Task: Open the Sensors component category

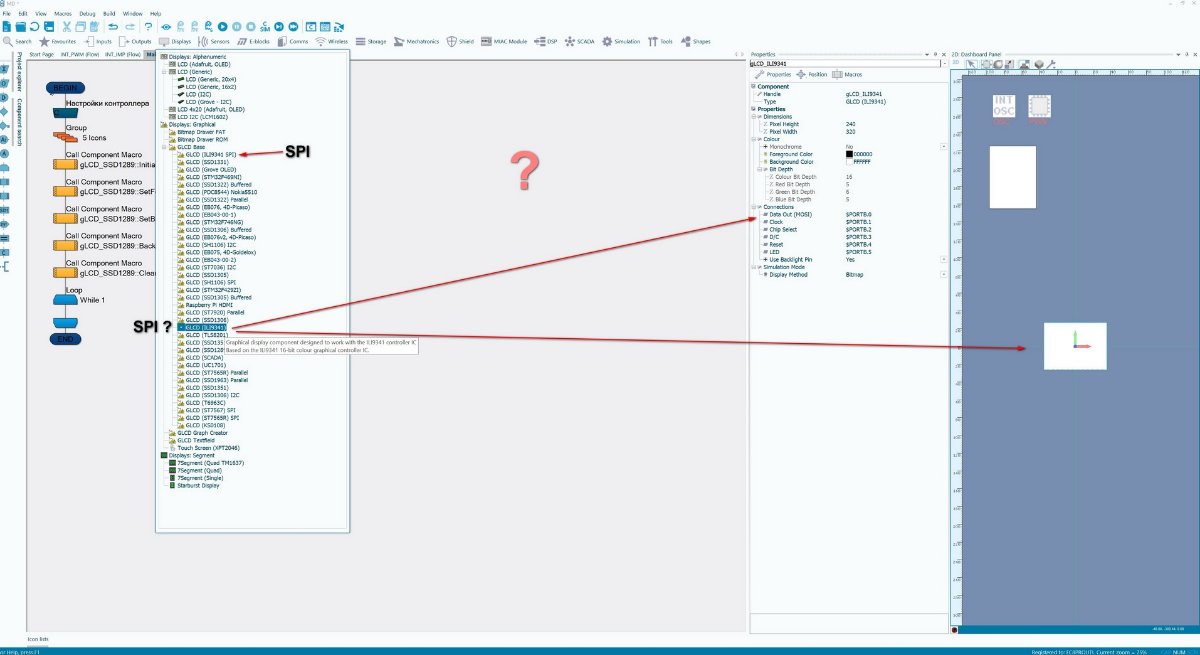Action: click(x=214, y=41)
